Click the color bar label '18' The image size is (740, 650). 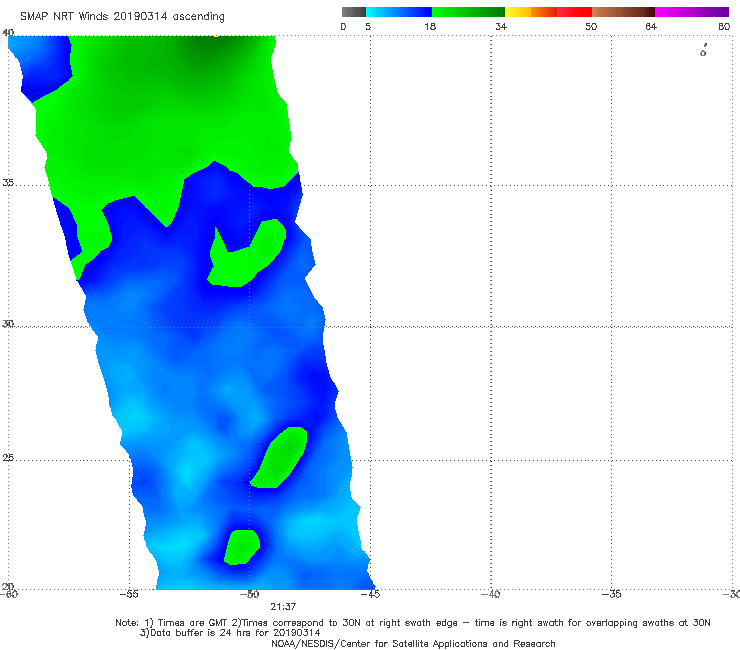(430, 27)
